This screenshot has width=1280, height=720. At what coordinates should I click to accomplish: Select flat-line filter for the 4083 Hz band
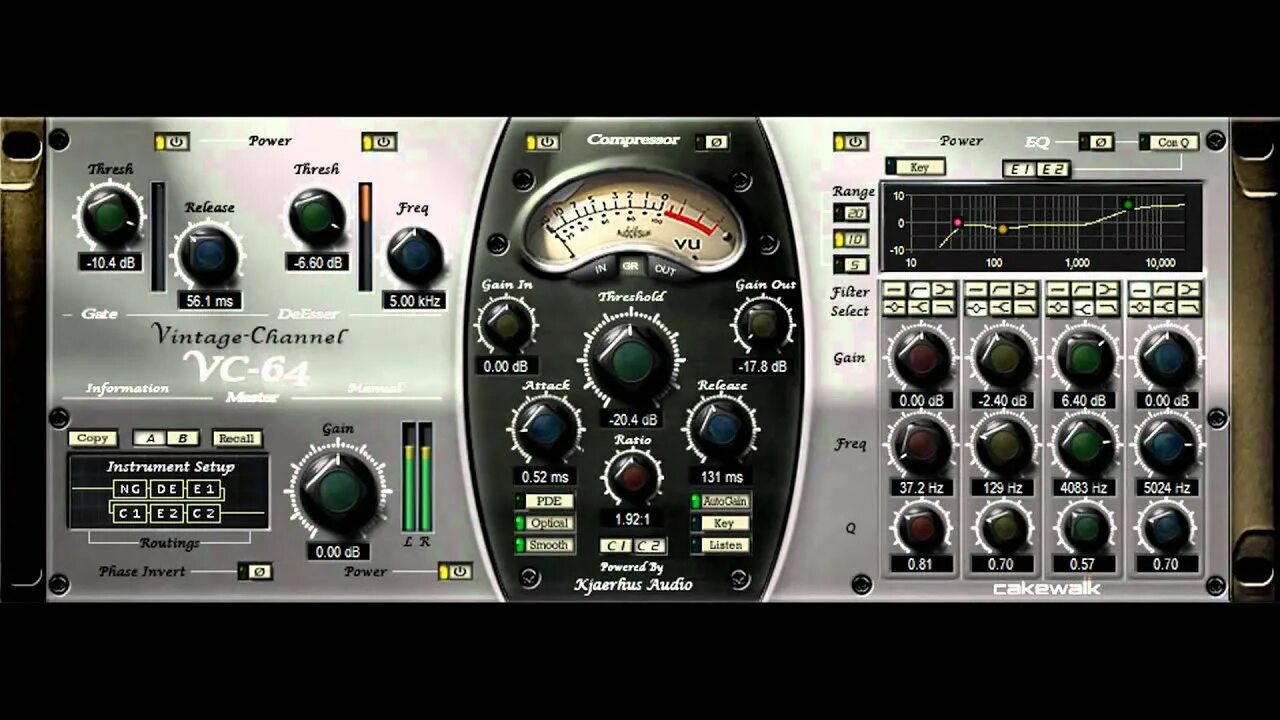pyautogui.click(x=1058, y=289)
